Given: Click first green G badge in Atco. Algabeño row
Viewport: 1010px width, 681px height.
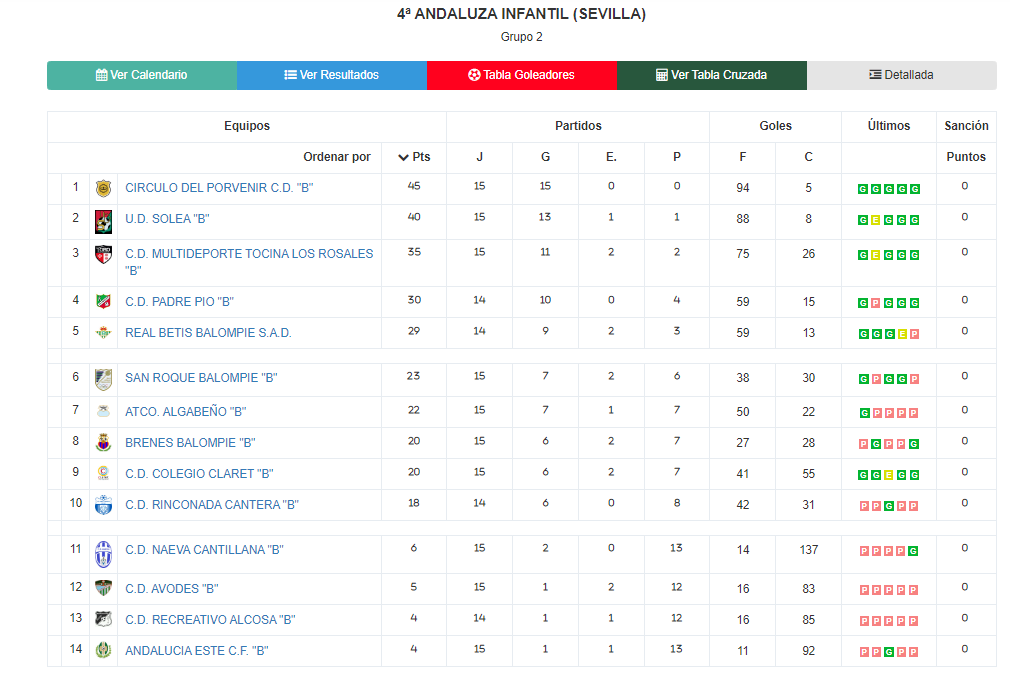Looking at the screenshot, I should 864,413.
